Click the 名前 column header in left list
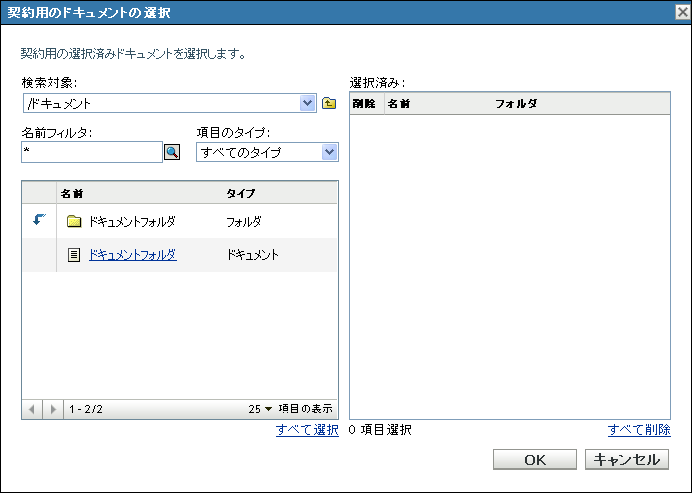The height and width of the screenshot is (493, 692). click(72, 193)
